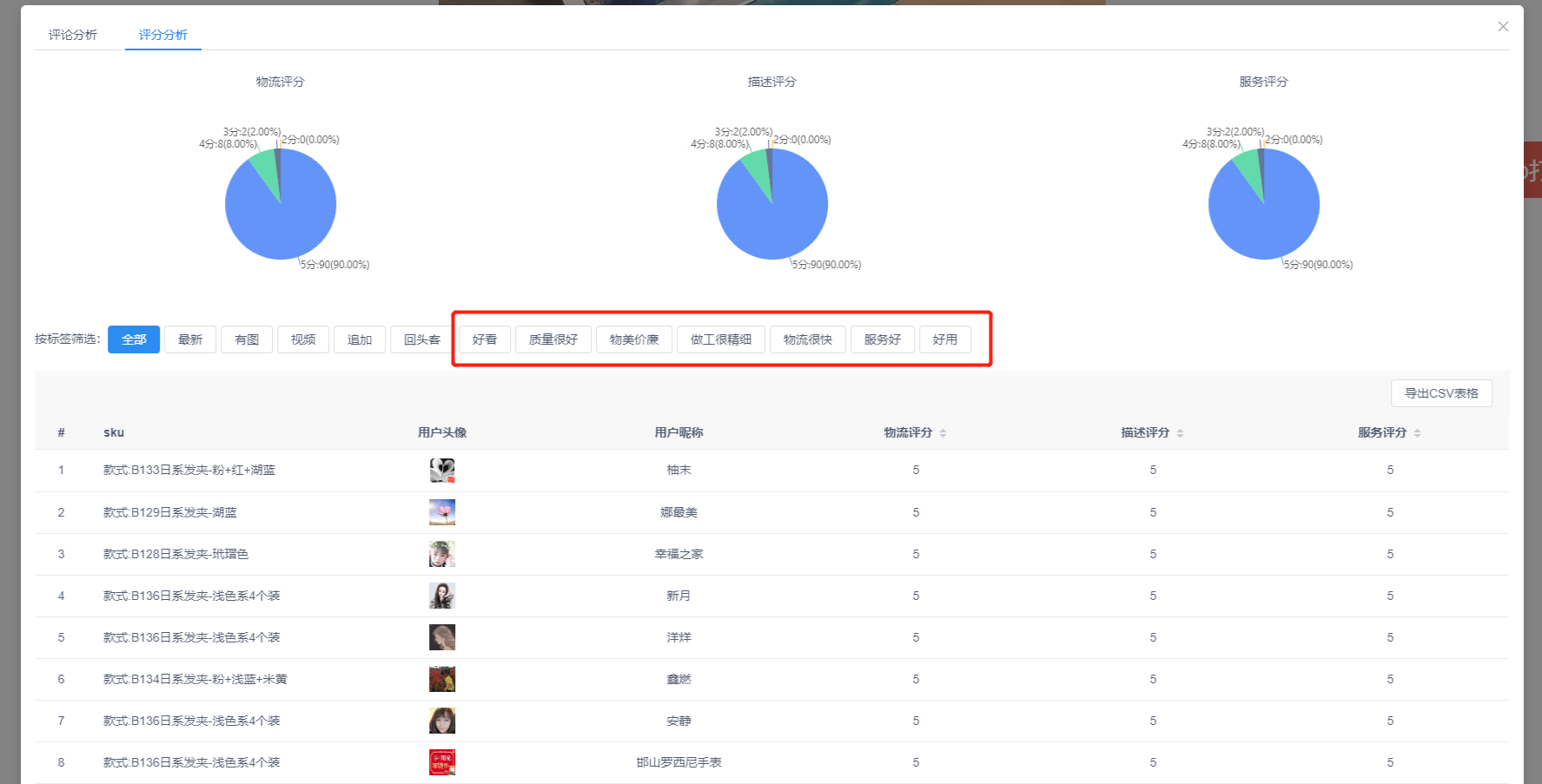Switch to the 评论分析 tab
This screenshot has width=1542, height=784.
coord(73,35)
